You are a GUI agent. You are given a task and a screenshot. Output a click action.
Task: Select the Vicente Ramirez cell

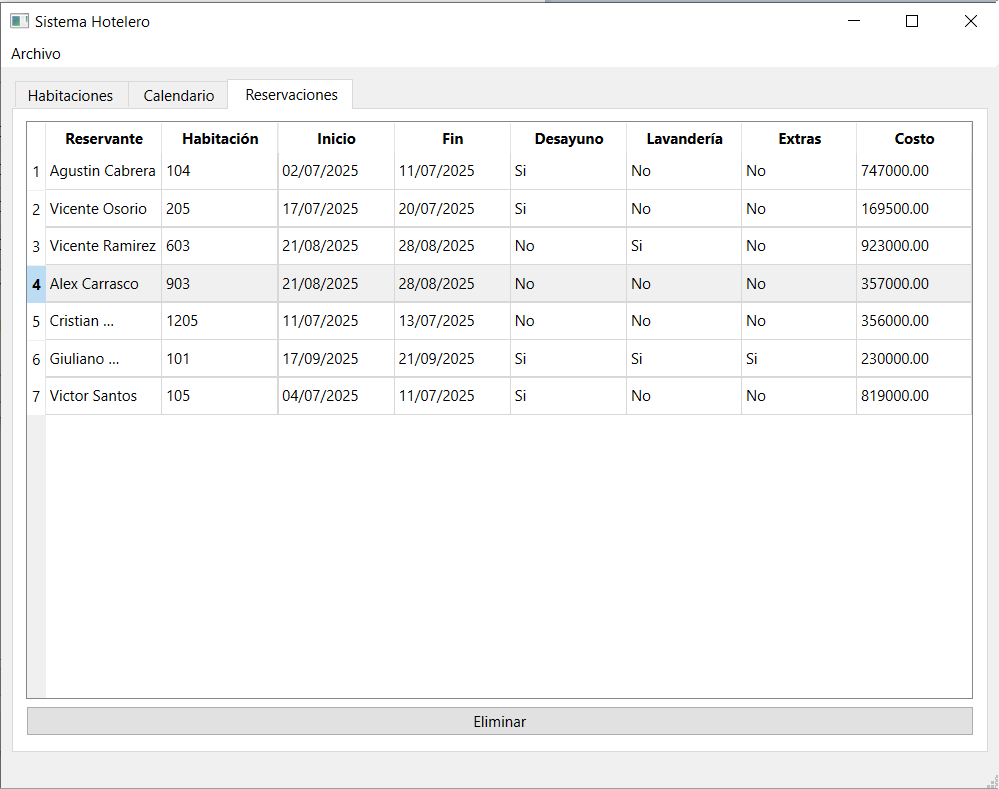coord(103,246)
